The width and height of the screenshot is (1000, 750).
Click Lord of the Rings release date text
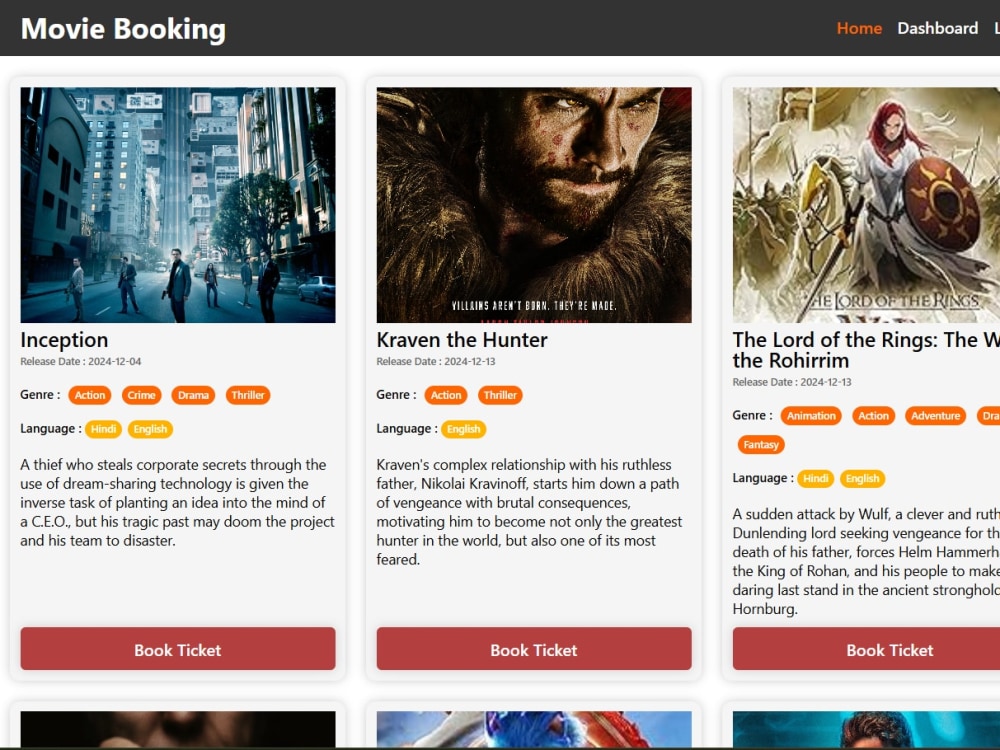point(792,382)
